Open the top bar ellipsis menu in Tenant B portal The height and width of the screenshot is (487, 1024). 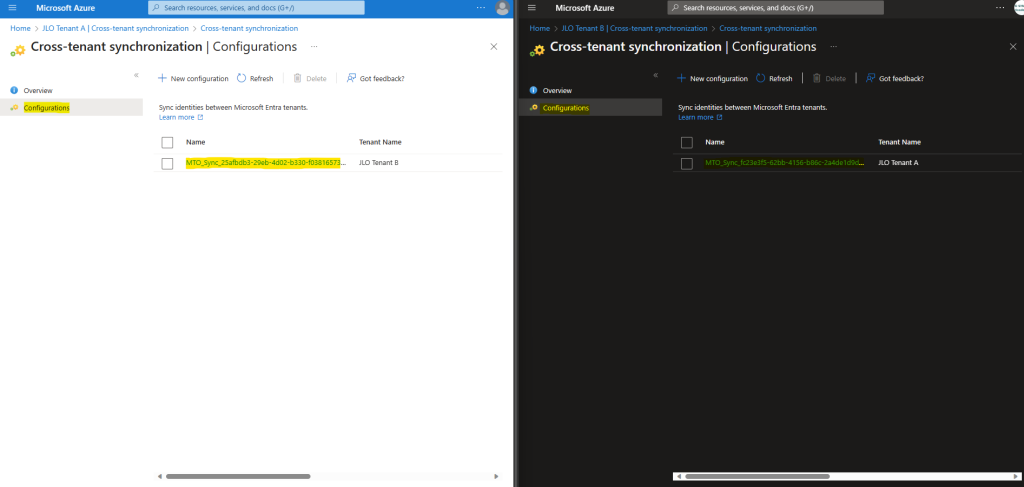pyautogui.click(x=1000, y=7)
